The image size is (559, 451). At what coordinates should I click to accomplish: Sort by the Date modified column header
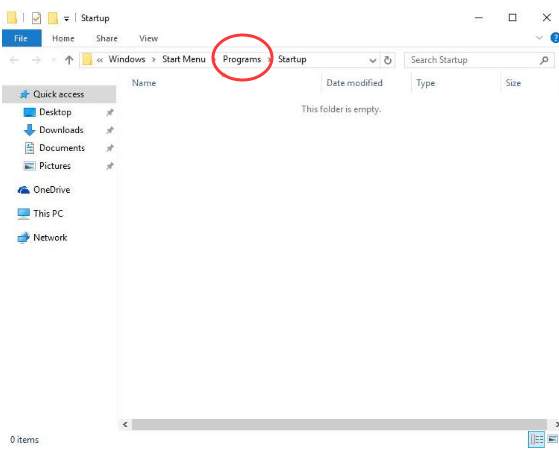coord(354,83)
